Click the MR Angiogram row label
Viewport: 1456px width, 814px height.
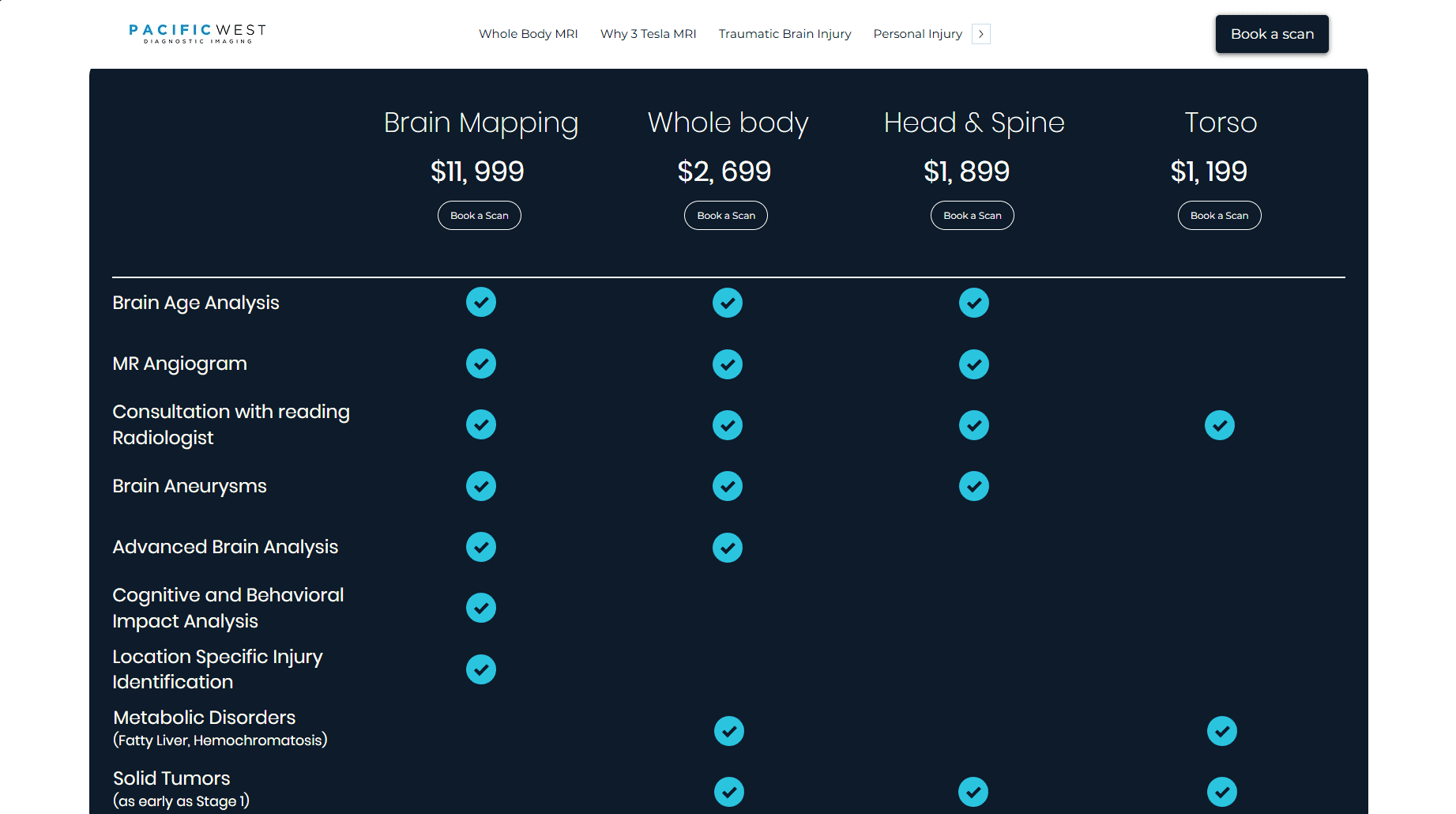[179, 364]
